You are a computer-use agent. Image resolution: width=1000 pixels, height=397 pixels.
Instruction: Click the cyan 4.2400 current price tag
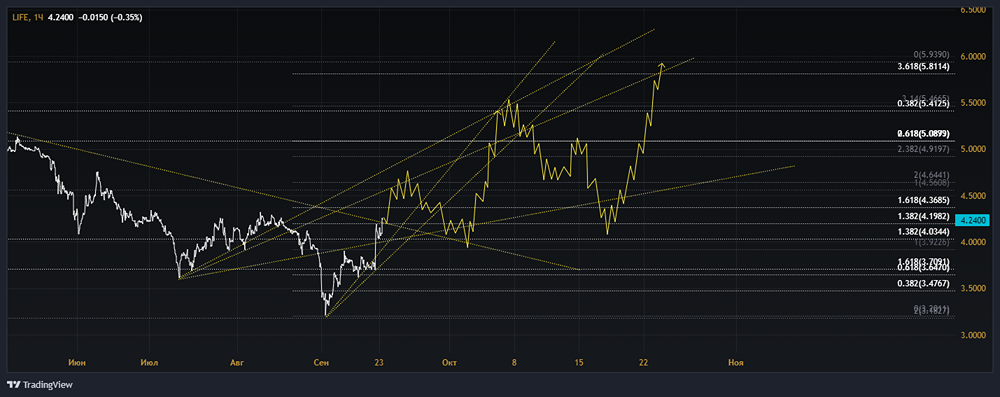point(973,220)
